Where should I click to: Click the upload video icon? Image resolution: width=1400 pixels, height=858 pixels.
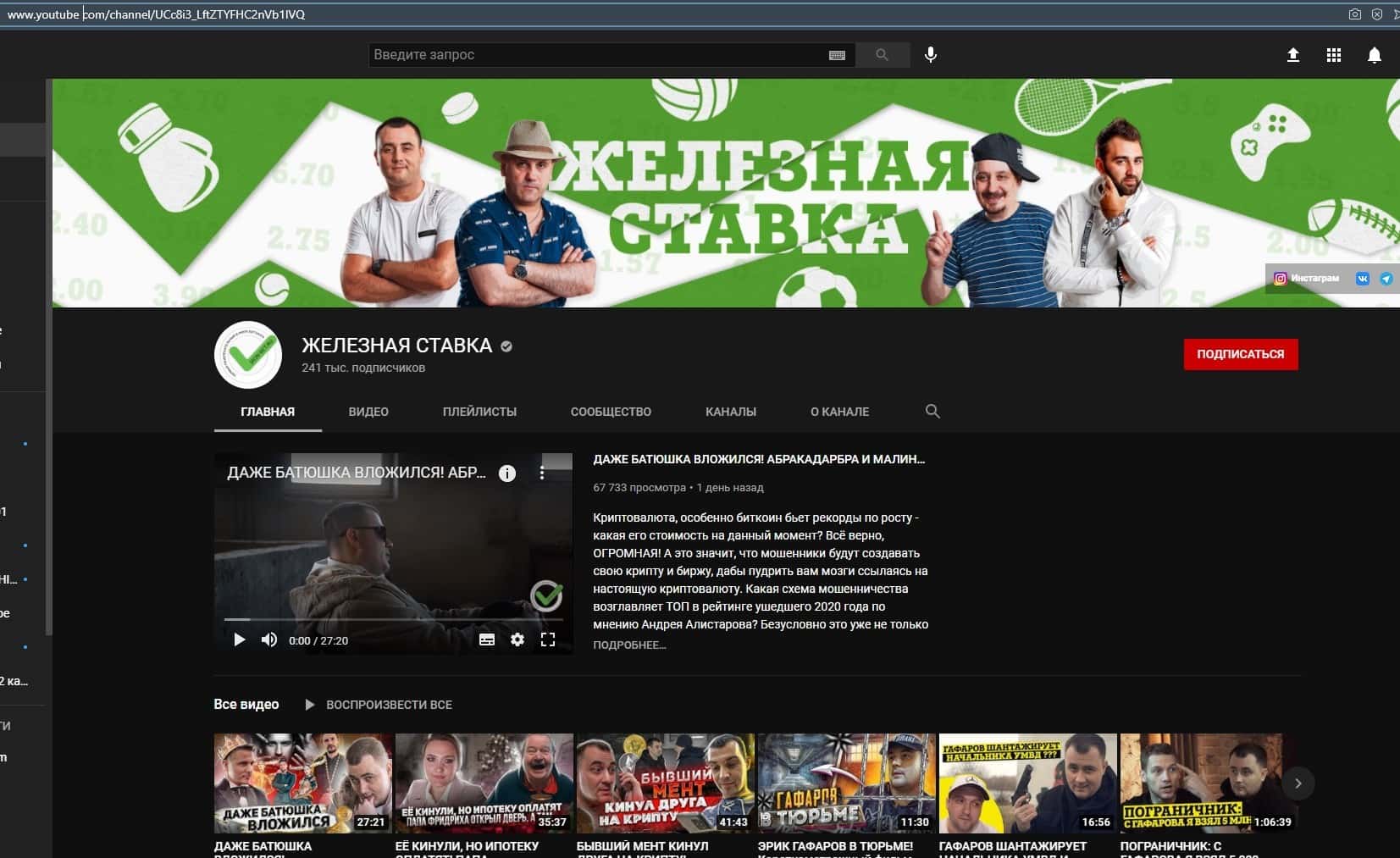[x=1292, y=55]
